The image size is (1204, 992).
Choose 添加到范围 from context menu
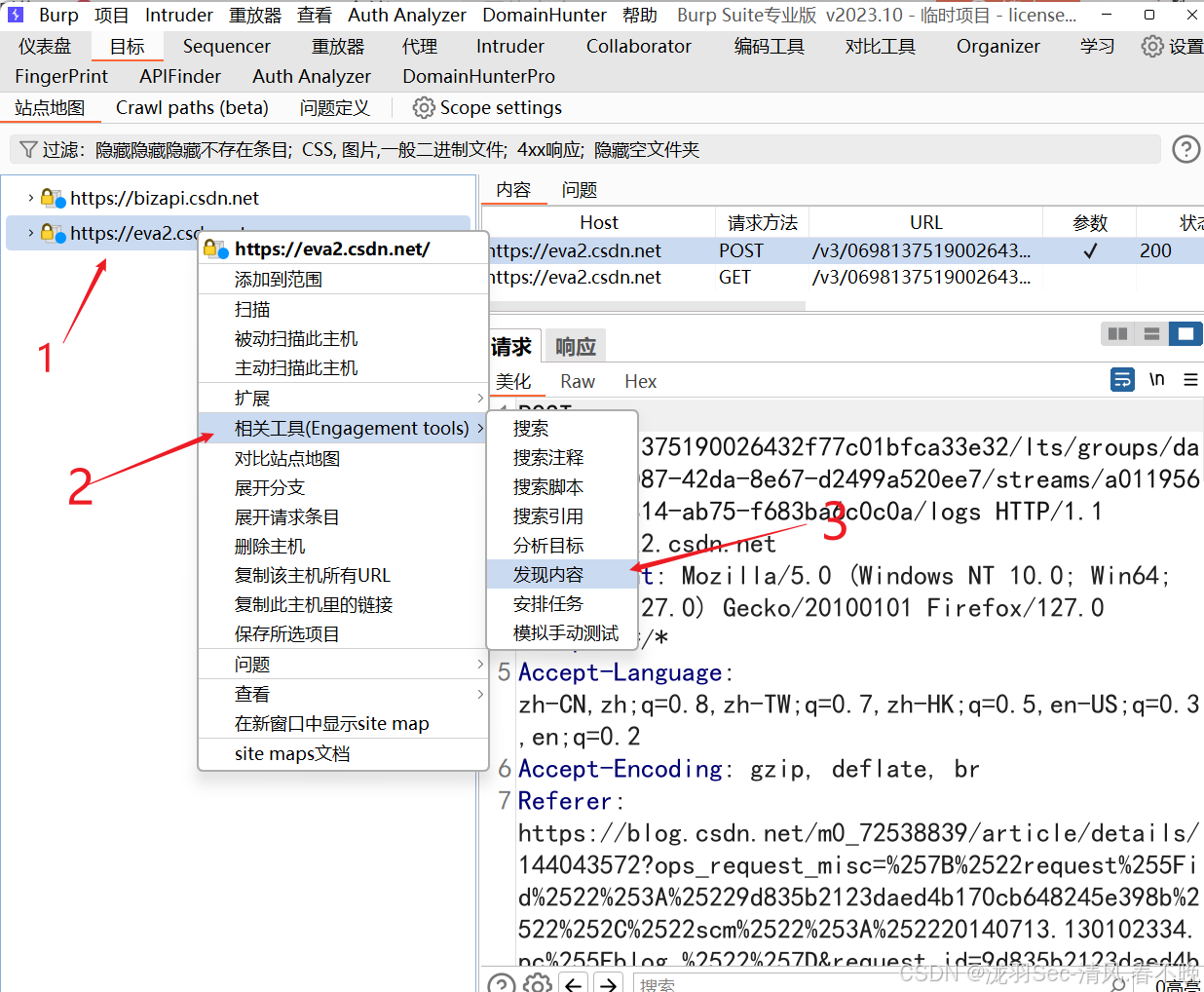[x=343, y=279]
